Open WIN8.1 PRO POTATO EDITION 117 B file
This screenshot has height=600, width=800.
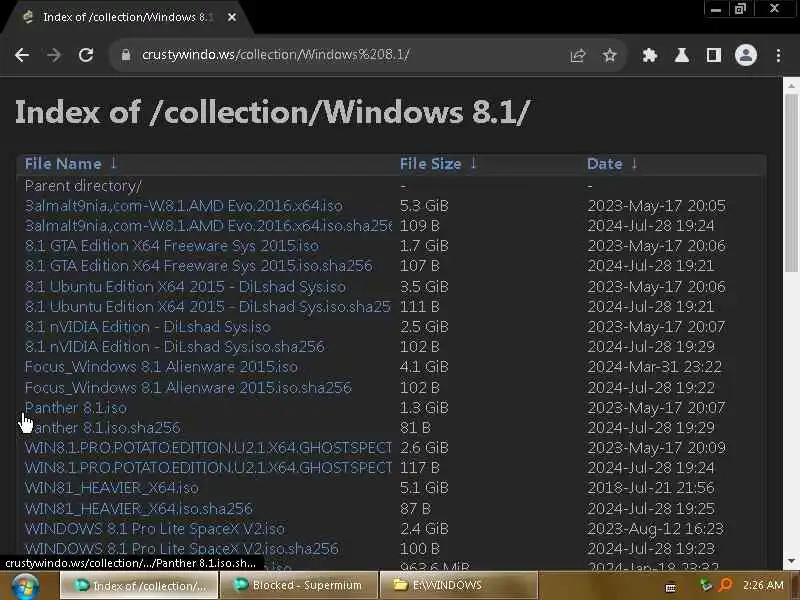click(x=208, y=467)
